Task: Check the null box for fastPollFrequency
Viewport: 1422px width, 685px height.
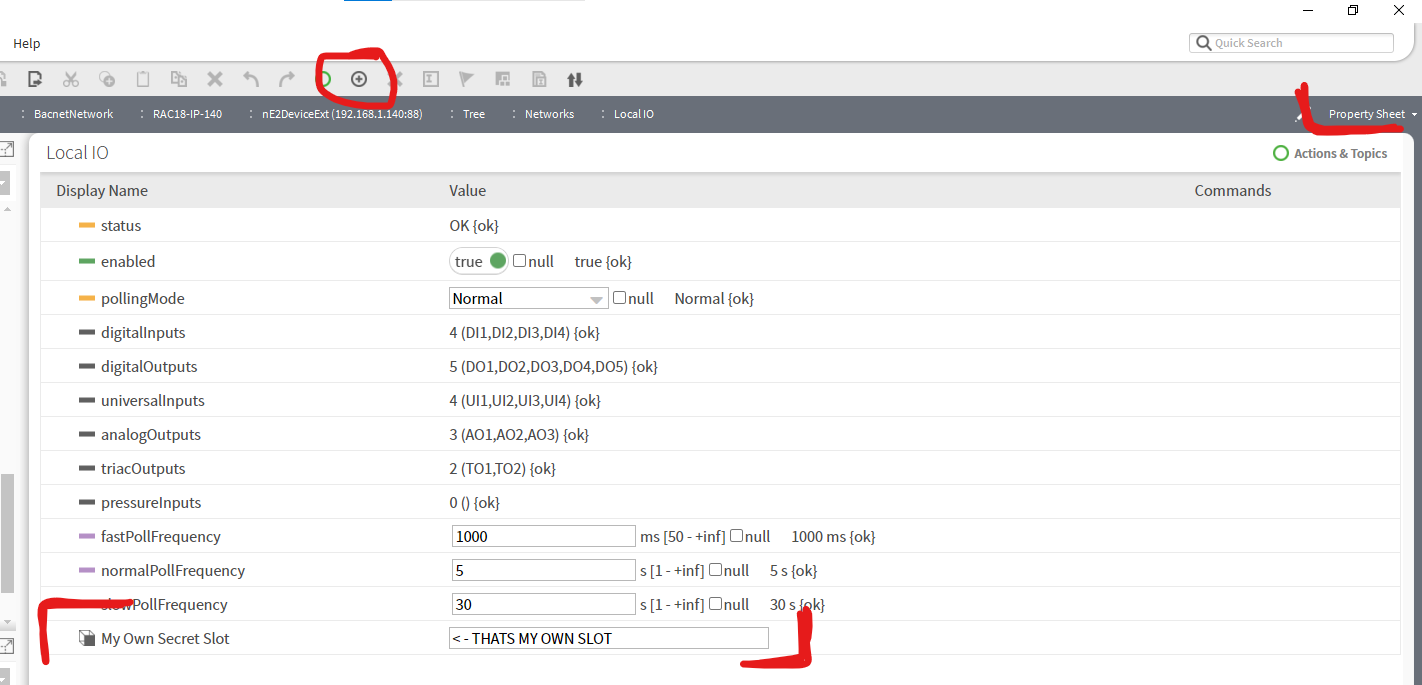Action: (x=737, y=536)
